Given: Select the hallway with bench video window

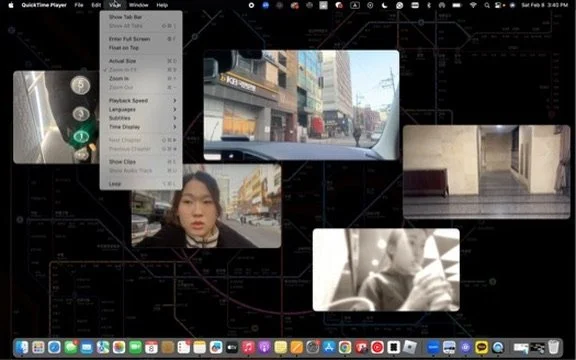Looking at the screenshot, I should pyautogui.click(x=486, y=172).
